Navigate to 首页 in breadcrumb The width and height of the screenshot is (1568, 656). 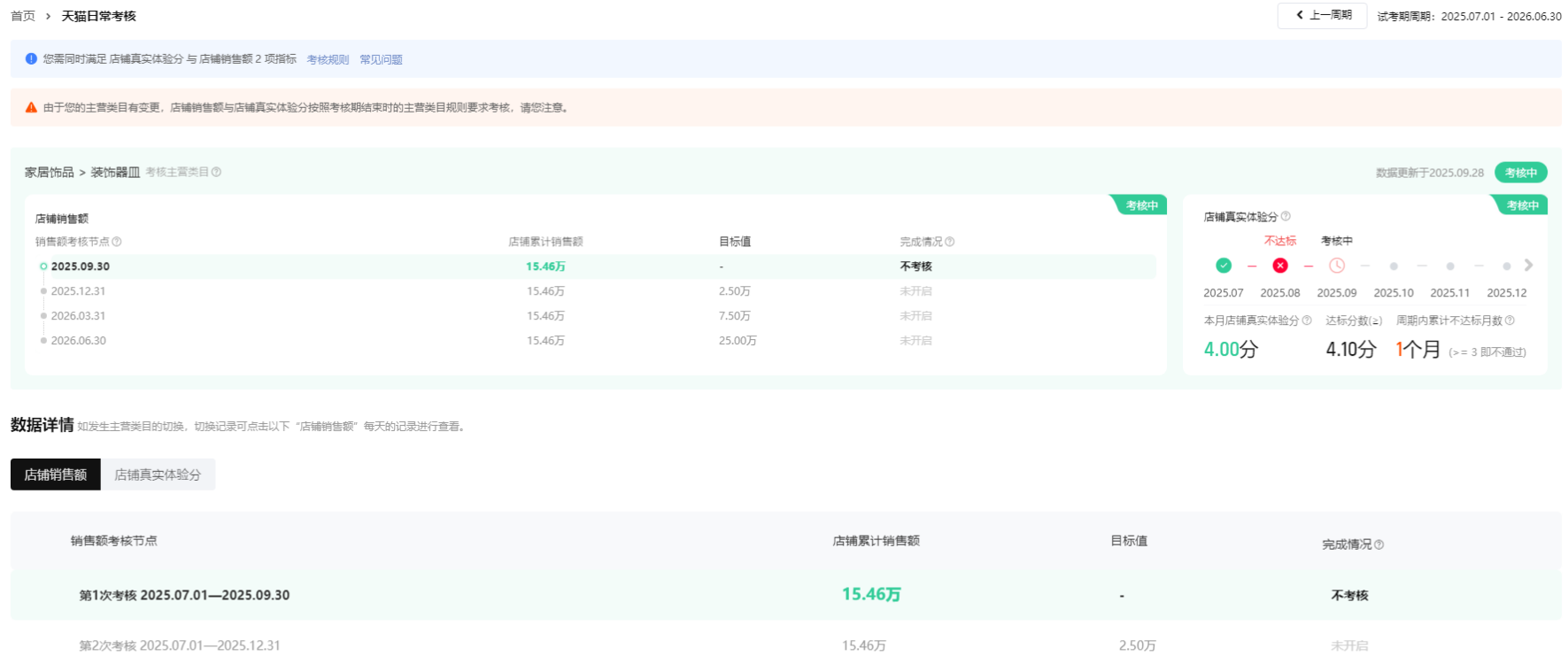pyautogui.click(x=23, y=16)
